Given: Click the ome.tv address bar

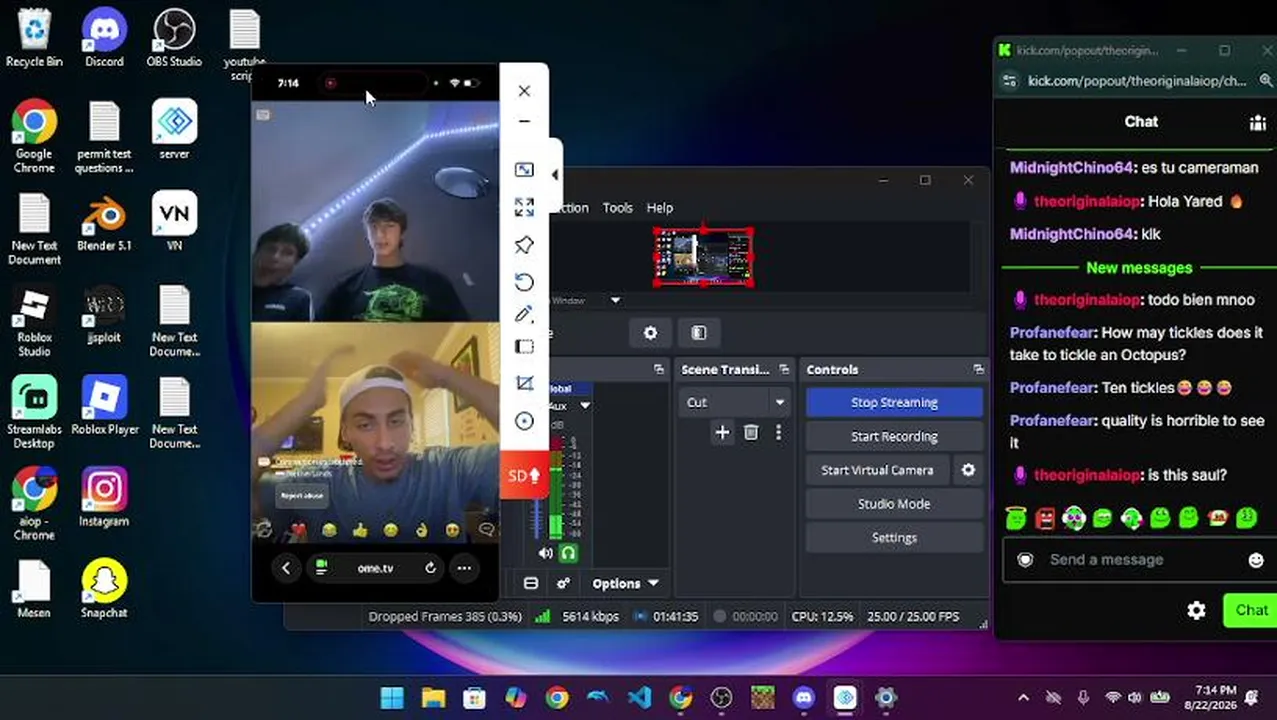Looking at the screenshot, I should (x=376, y=568).
